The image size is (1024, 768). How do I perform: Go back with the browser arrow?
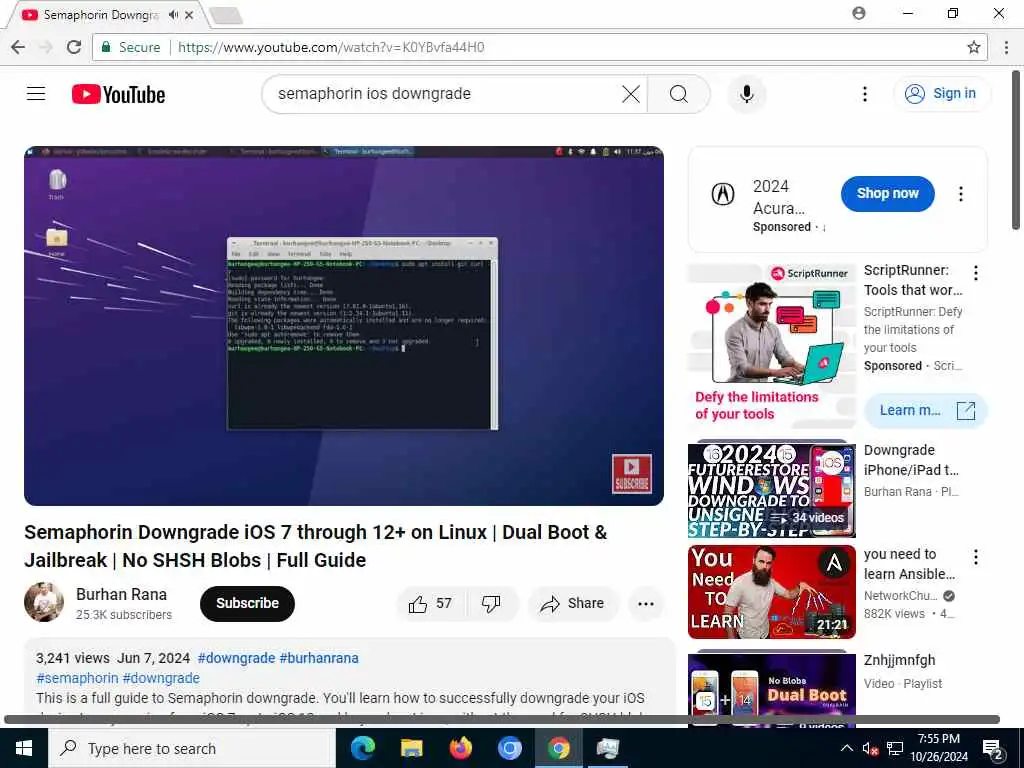click(18, 47)
